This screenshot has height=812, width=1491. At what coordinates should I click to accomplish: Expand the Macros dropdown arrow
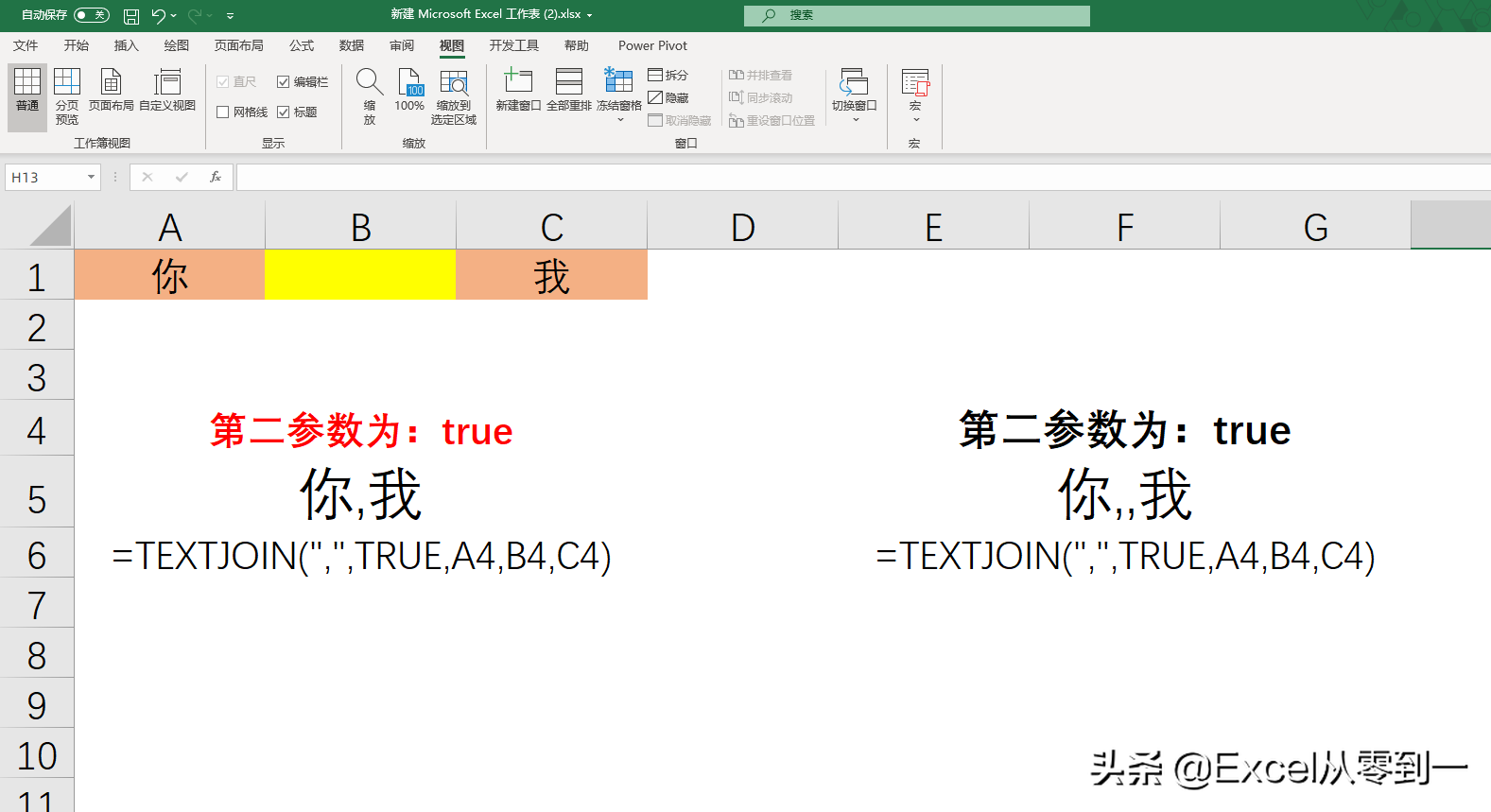(x=915, y=120)
